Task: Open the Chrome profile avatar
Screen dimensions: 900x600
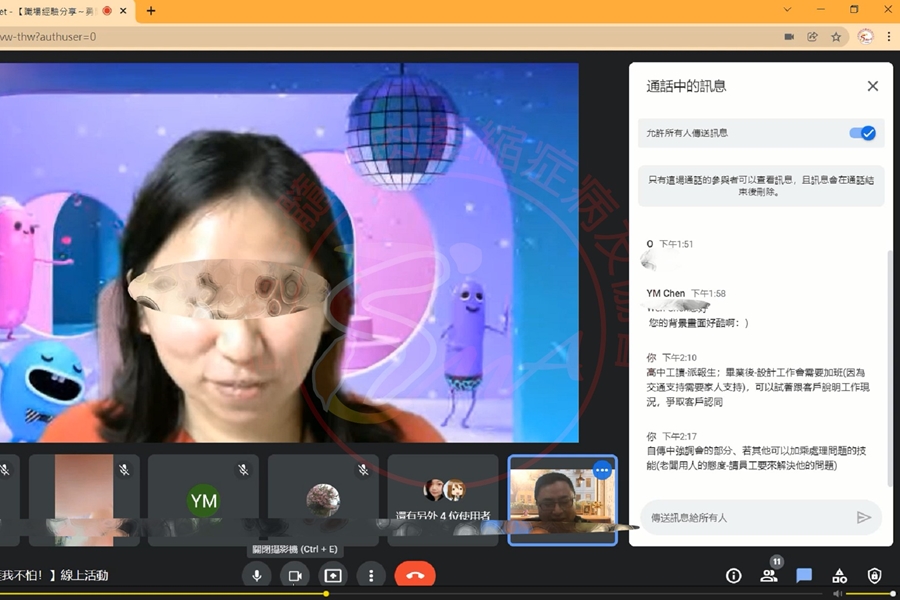Action: point(865,37)
